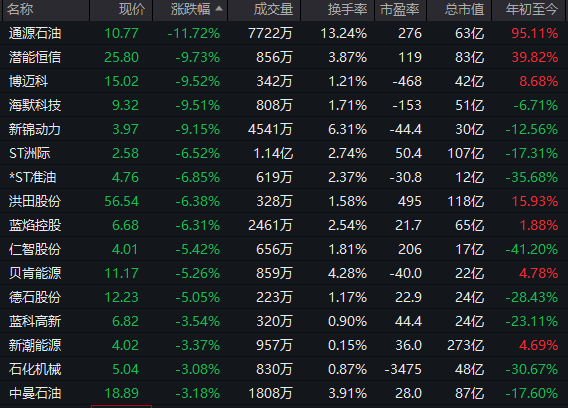Click the 39.82% year-to-date value
568x408 pixels.
pos(535,57)
